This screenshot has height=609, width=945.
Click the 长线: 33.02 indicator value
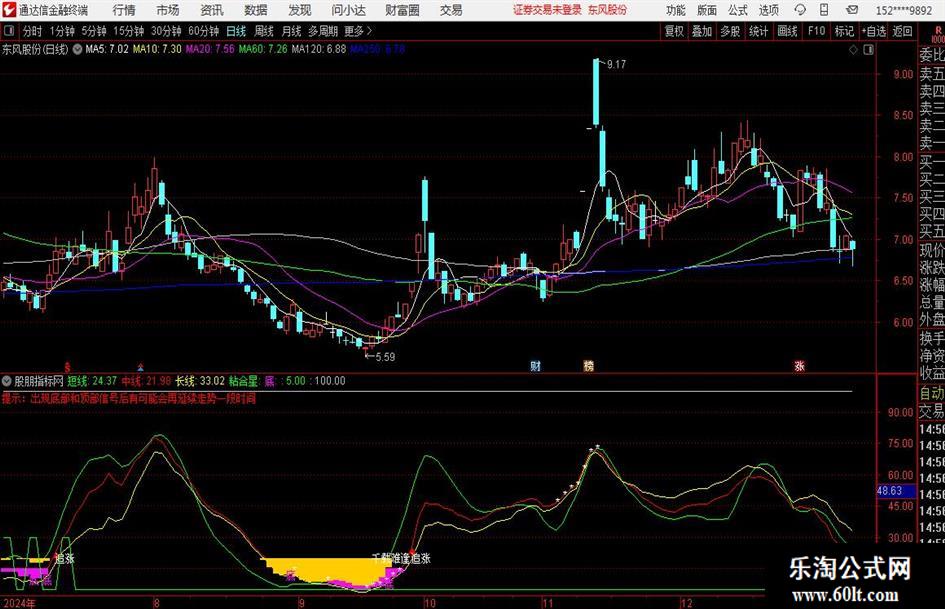(199, 381)
